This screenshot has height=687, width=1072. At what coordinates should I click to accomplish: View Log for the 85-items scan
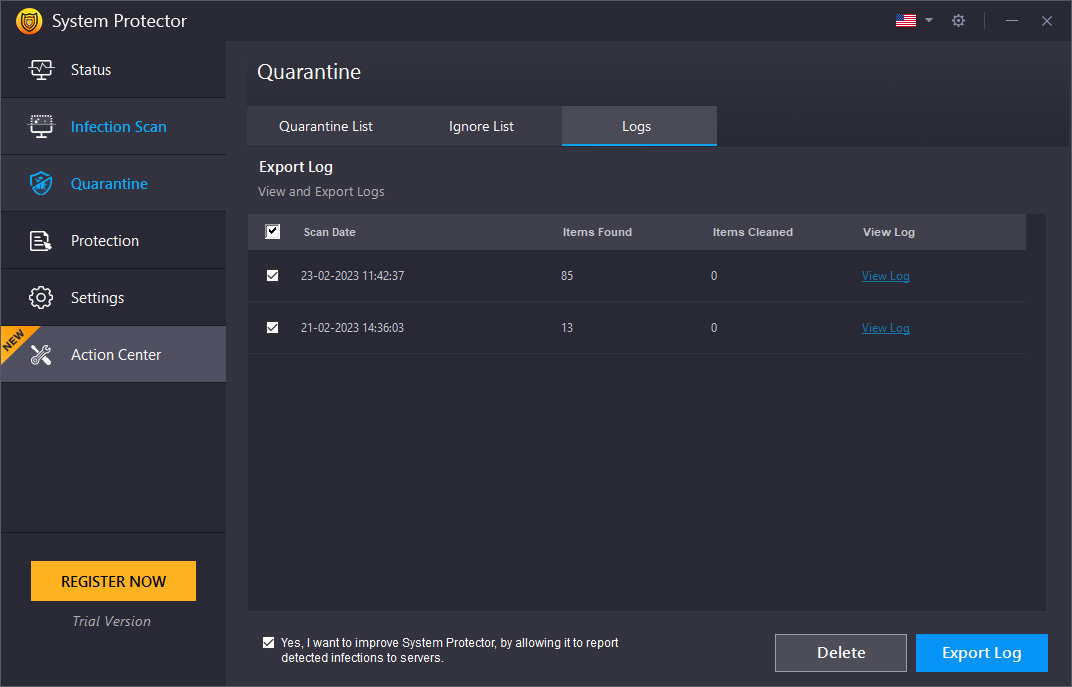pyautogui.click(x=885, y=275)
